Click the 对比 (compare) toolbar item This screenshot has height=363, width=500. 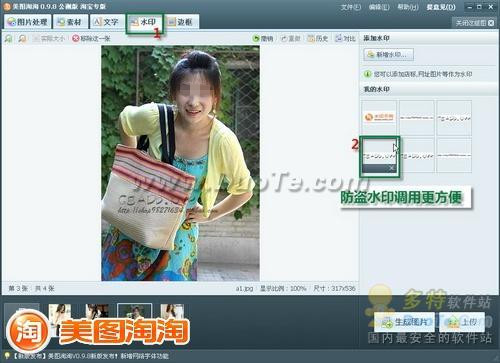coord(345,39)
